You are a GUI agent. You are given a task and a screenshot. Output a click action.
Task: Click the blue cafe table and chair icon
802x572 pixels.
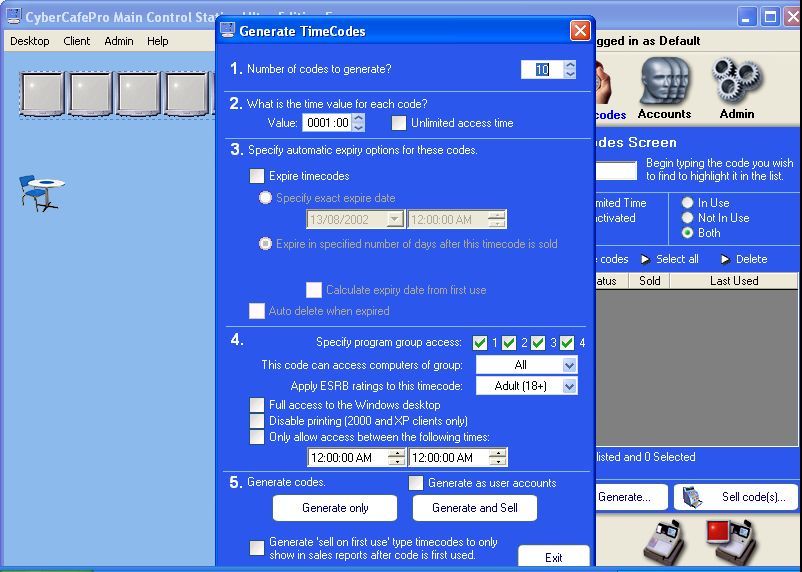click(41, 193)
